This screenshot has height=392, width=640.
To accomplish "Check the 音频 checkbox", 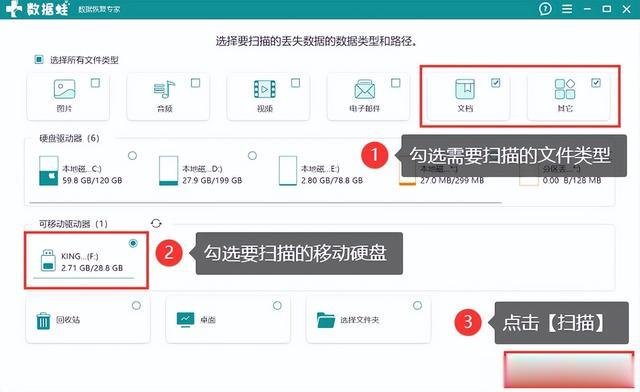I will [196, 83].
